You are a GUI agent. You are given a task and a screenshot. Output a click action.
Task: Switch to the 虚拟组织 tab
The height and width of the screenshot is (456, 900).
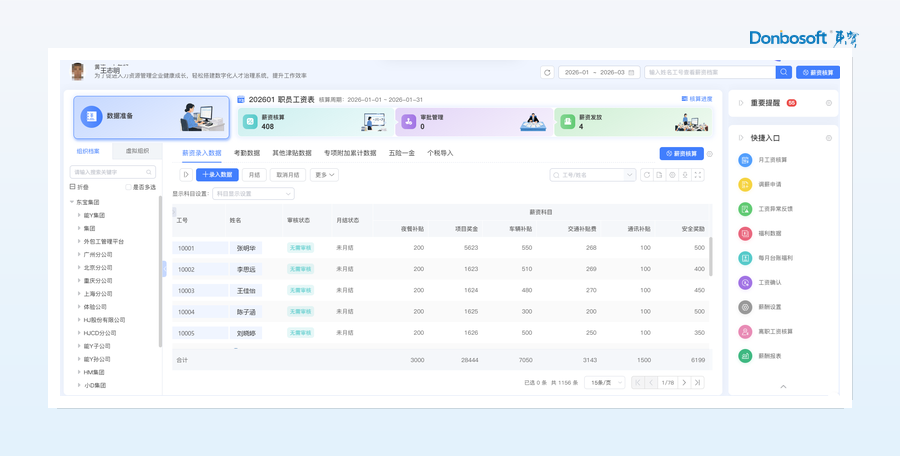137,151
